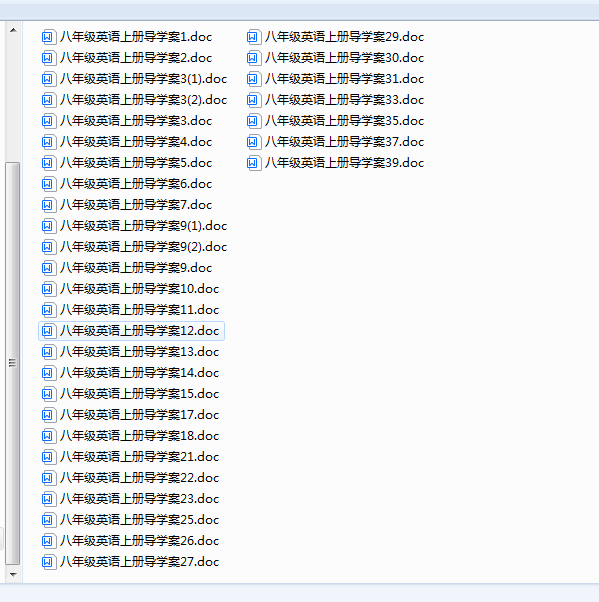Click the file icon beside 八年级英语上册导学案3(1).doc
Image resolution: width=599 pixels, height=602 pixels.
[48, 79]
